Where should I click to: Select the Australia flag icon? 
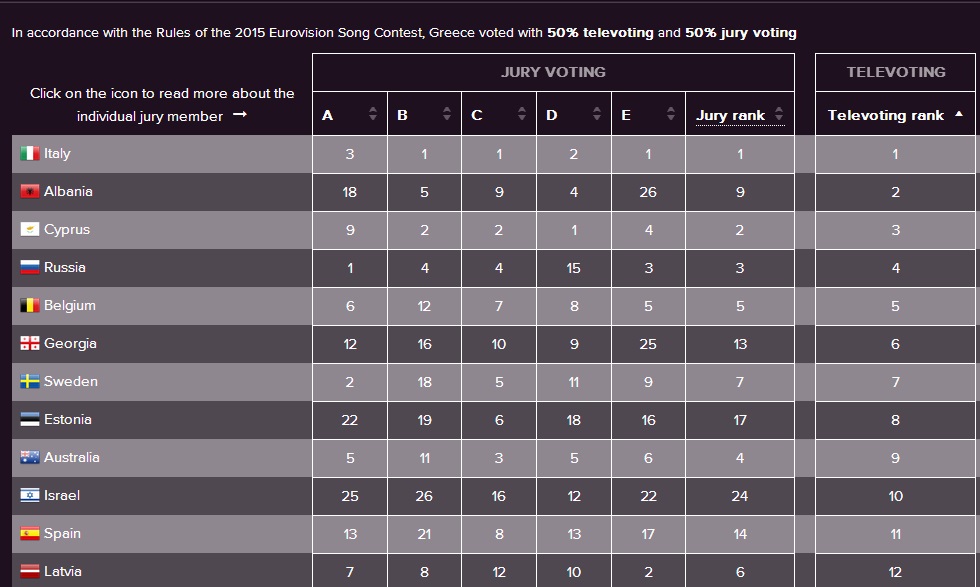coord(28,458)
